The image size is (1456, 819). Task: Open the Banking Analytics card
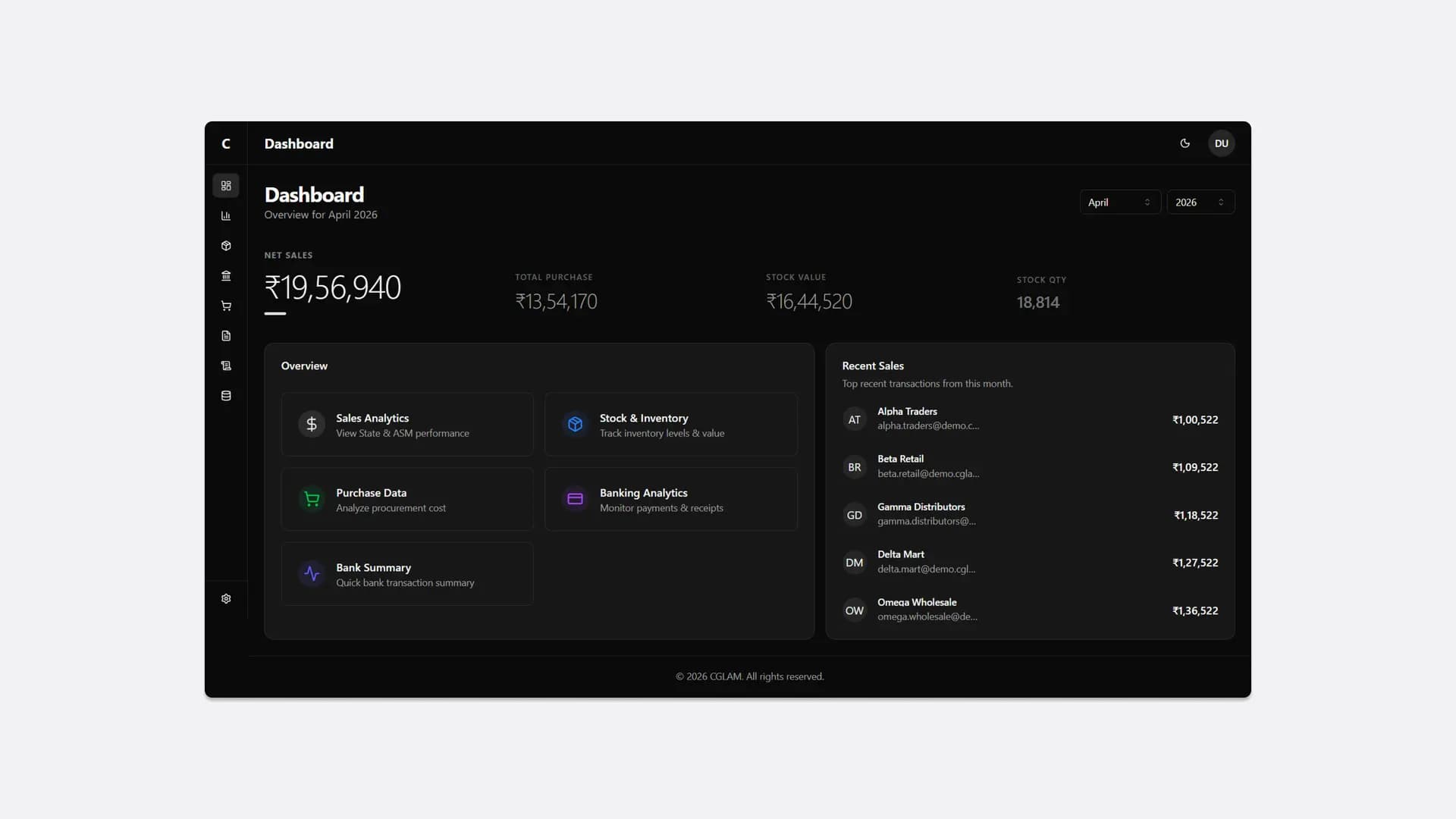coord(671,499)
